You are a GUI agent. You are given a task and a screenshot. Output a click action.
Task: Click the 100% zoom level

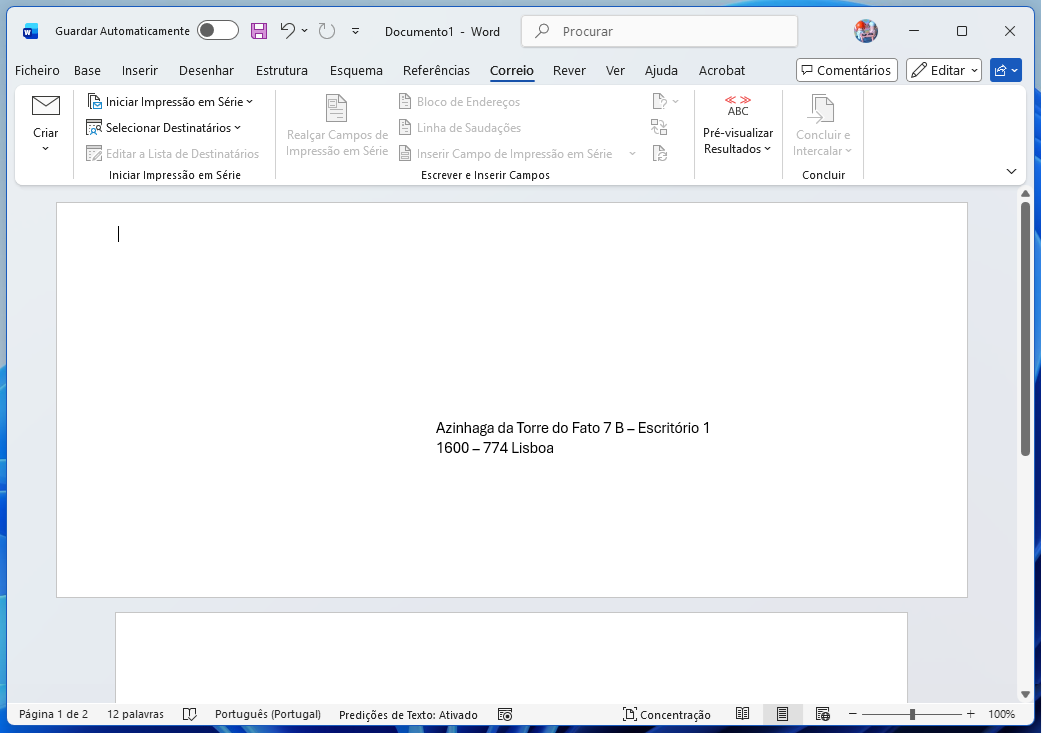pyautogui.click(x=1001, y=714)
